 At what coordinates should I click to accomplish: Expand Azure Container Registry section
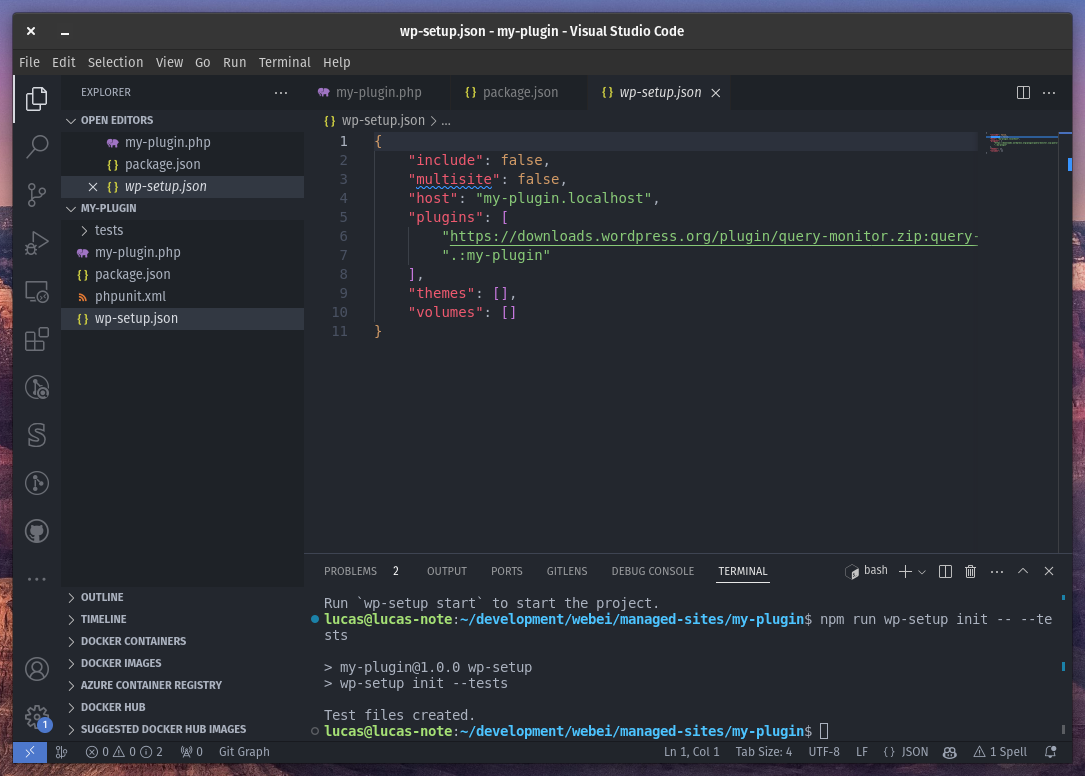[183, 685]
